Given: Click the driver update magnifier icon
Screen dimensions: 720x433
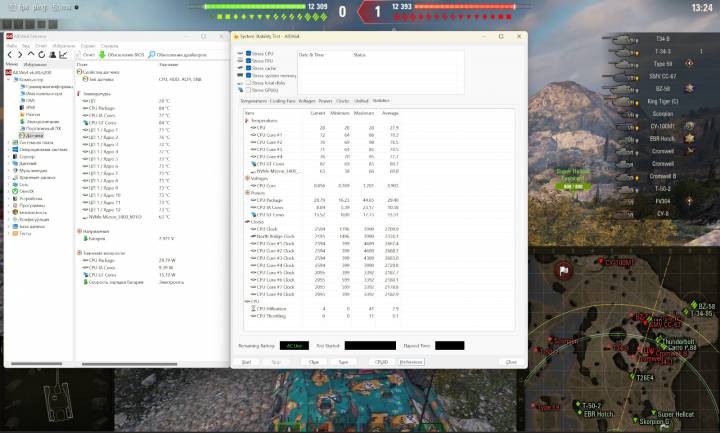Looking at the screenshot, I should (x=152, y=55).
